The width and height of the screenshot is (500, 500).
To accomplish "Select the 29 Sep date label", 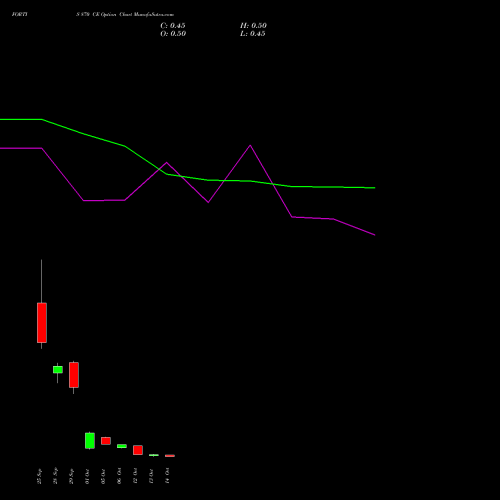I will coord(72,476).
